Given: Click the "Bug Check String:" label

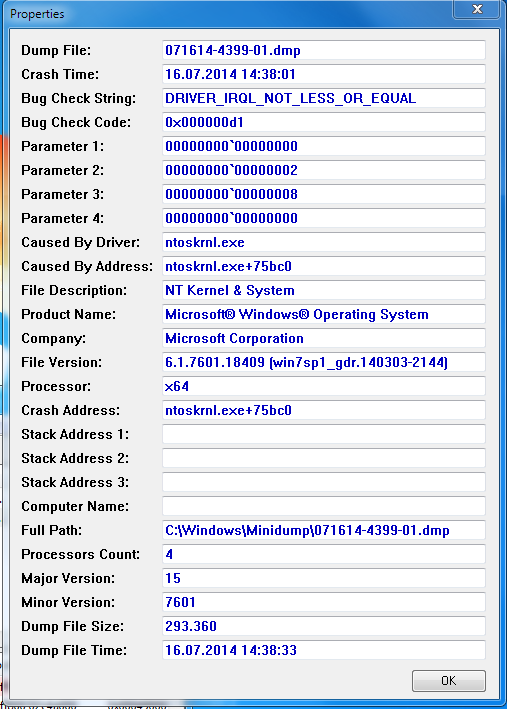Looking at the screenshot, I should click(78, 99).
